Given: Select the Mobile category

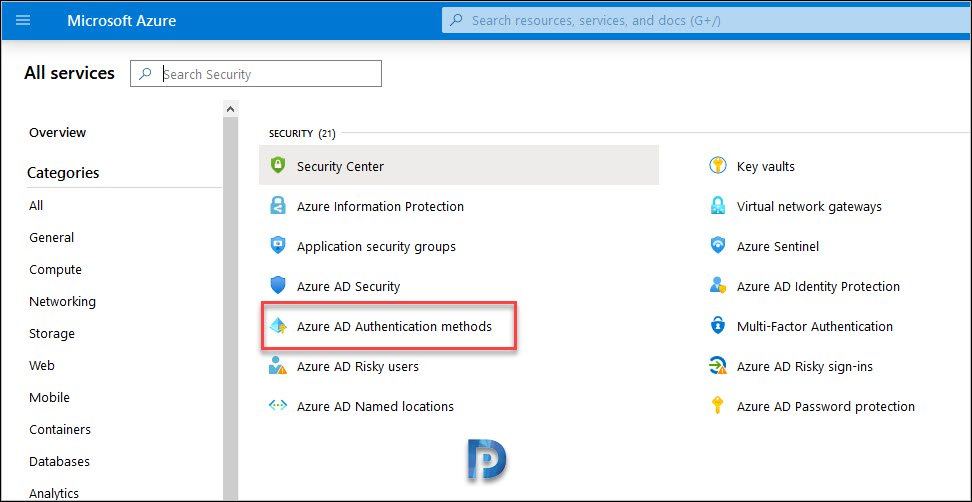Looking at the screenshot, I should click(49, 397).
